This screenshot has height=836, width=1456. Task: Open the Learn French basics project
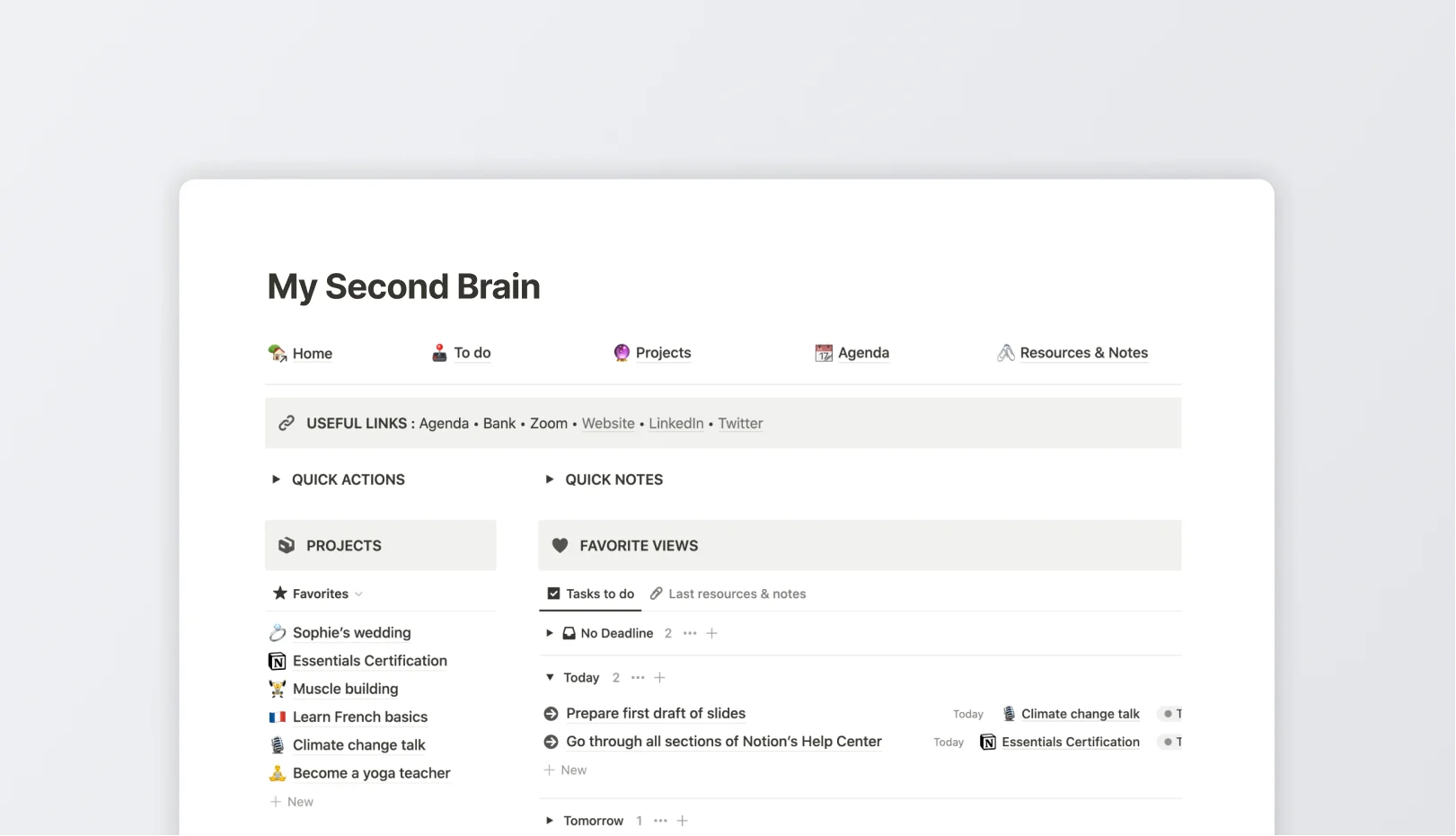tap(359, 717)
